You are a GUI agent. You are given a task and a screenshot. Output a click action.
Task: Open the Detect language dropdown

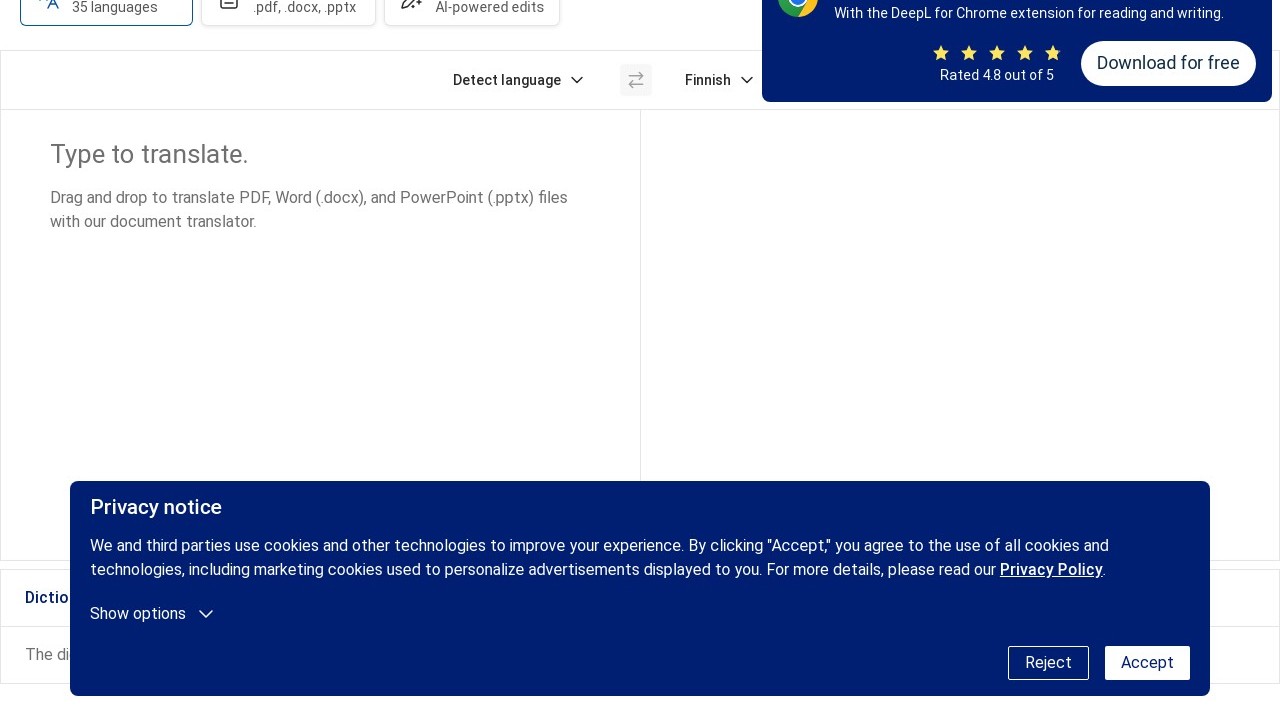pyautogui.click(x=517, y=80)
